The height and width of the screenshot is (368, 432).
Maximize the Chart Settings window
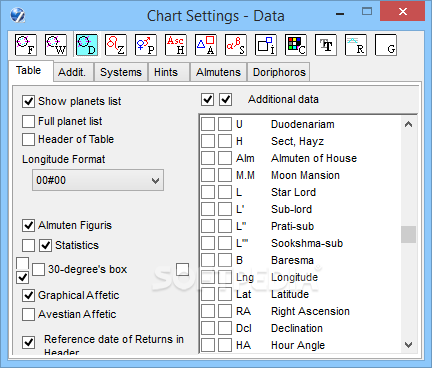[367, 12]
